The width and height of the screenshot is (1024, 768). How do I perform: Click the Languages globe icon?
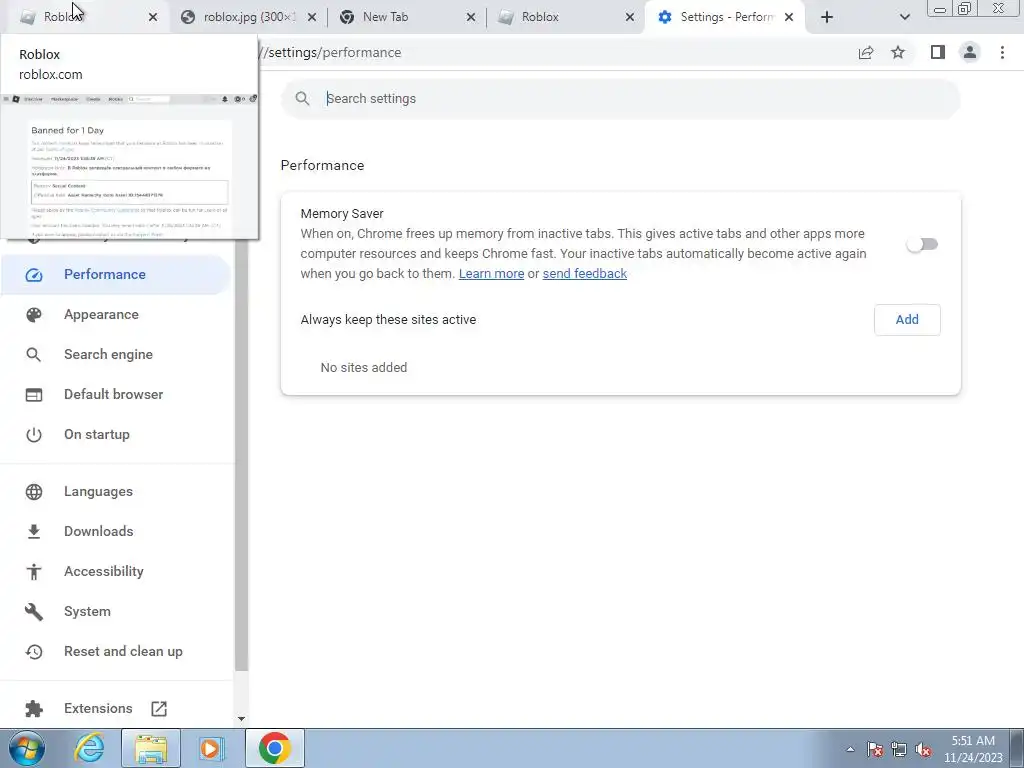pos(34,492)
